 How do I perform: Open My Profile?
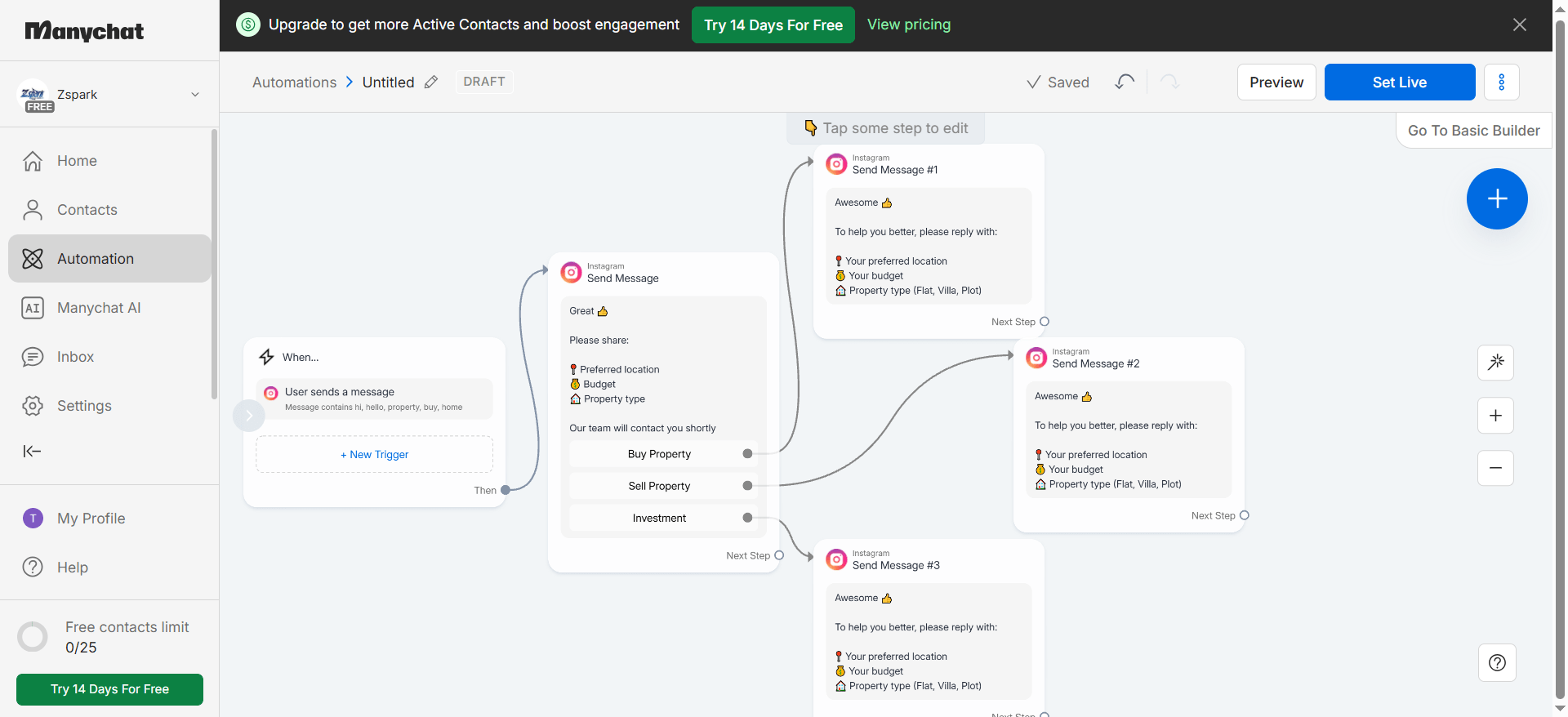pyautogui.click(x=109, y=519)
